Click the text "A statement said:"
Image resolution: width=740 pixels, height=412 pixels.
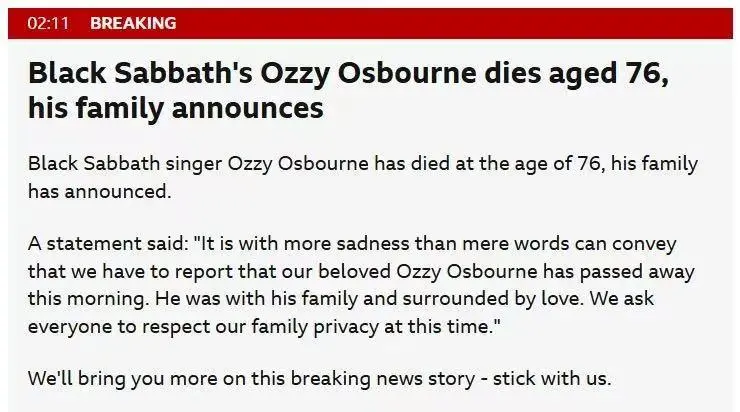pos(108,244)
